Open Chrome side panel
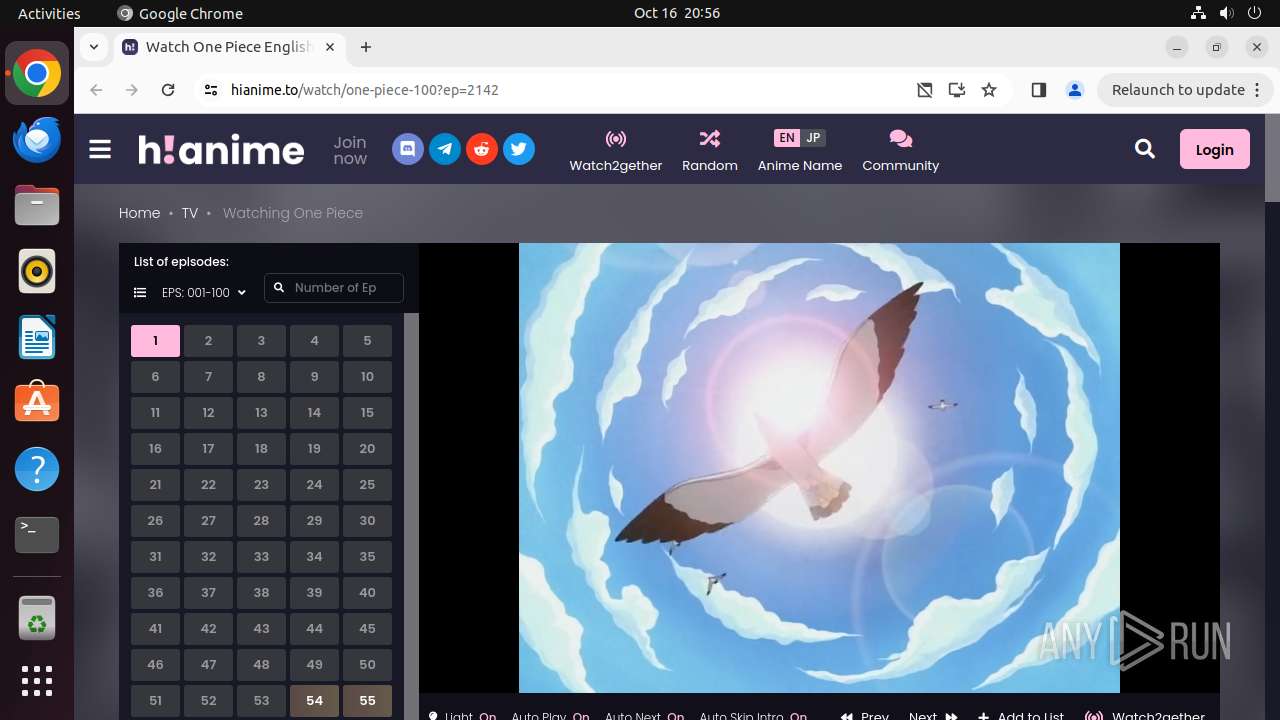 click(x=1038, y=90)
